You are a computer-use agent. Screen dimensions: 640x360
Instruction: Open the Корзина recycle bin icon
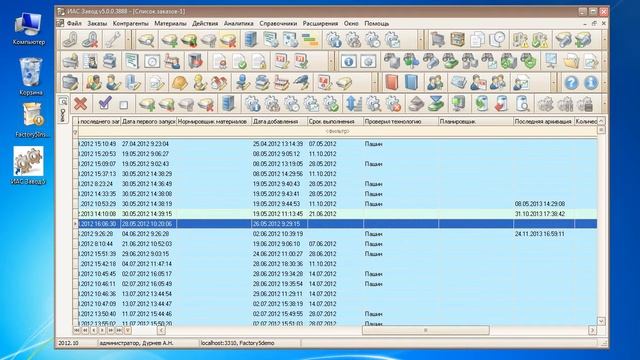pos(31,76)
